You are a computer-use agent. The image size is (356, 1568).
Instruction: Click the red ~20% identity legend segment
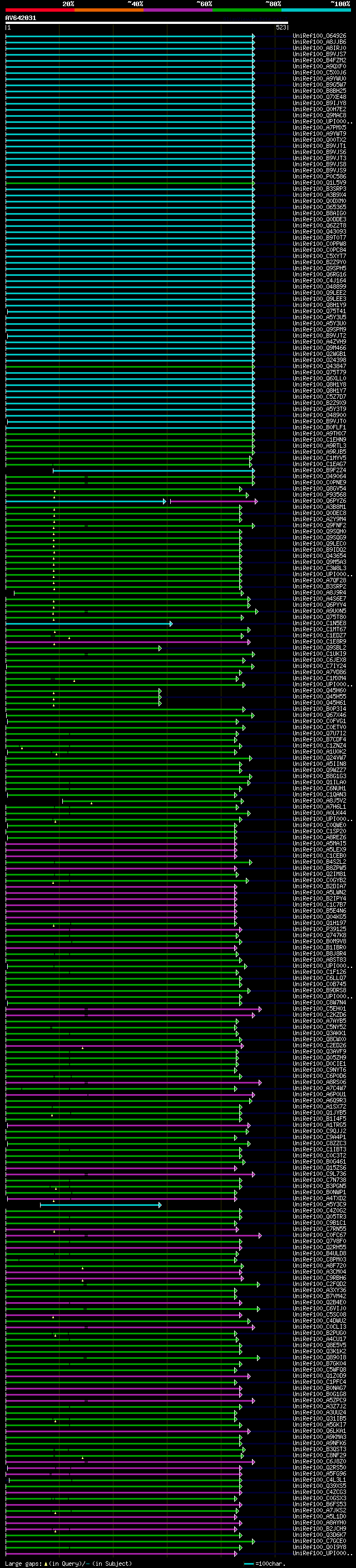pos(39,10)
